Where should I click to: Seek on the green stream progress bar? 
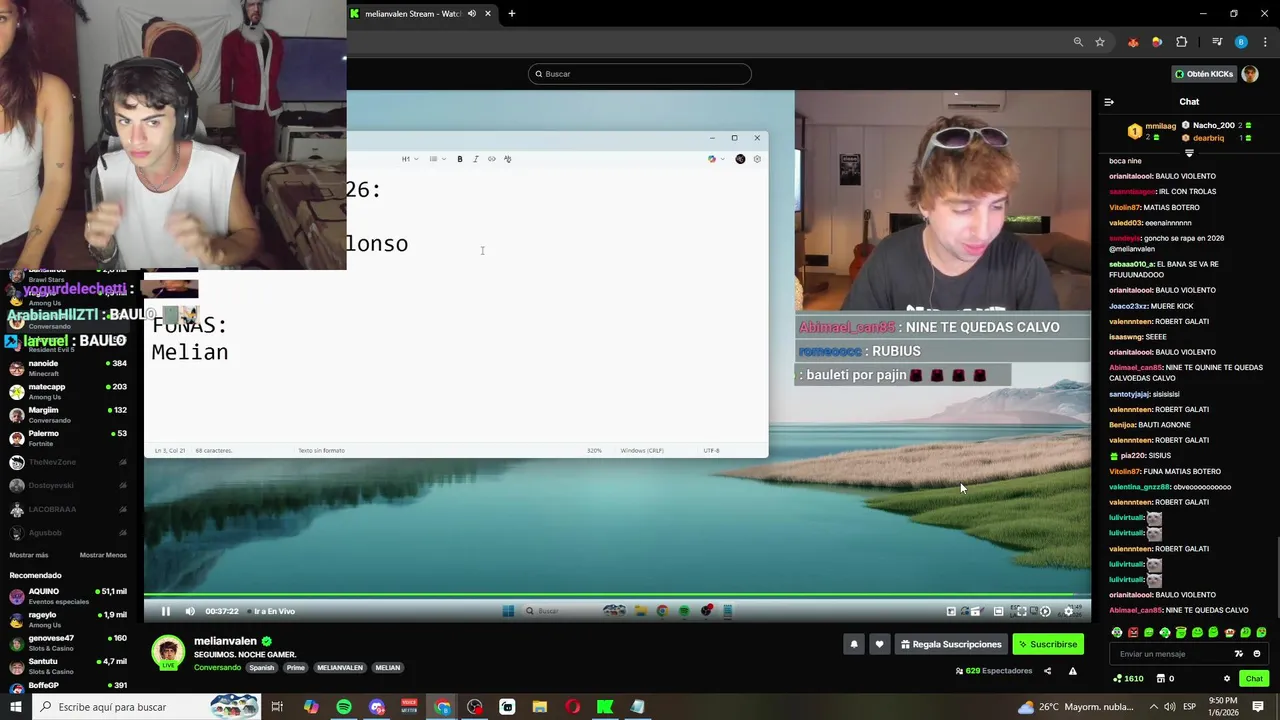pos(617,595)
